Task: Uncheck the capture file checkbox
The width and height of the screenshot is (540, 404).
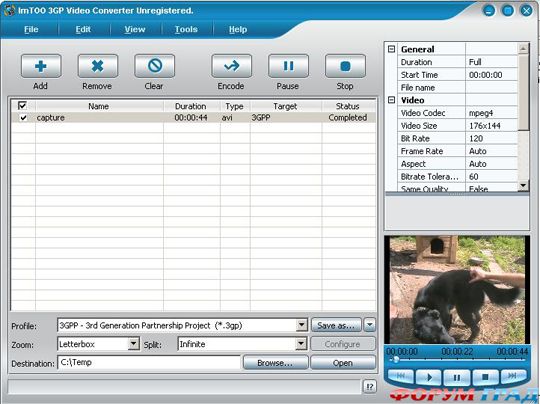Action: (x=23, y=118)
